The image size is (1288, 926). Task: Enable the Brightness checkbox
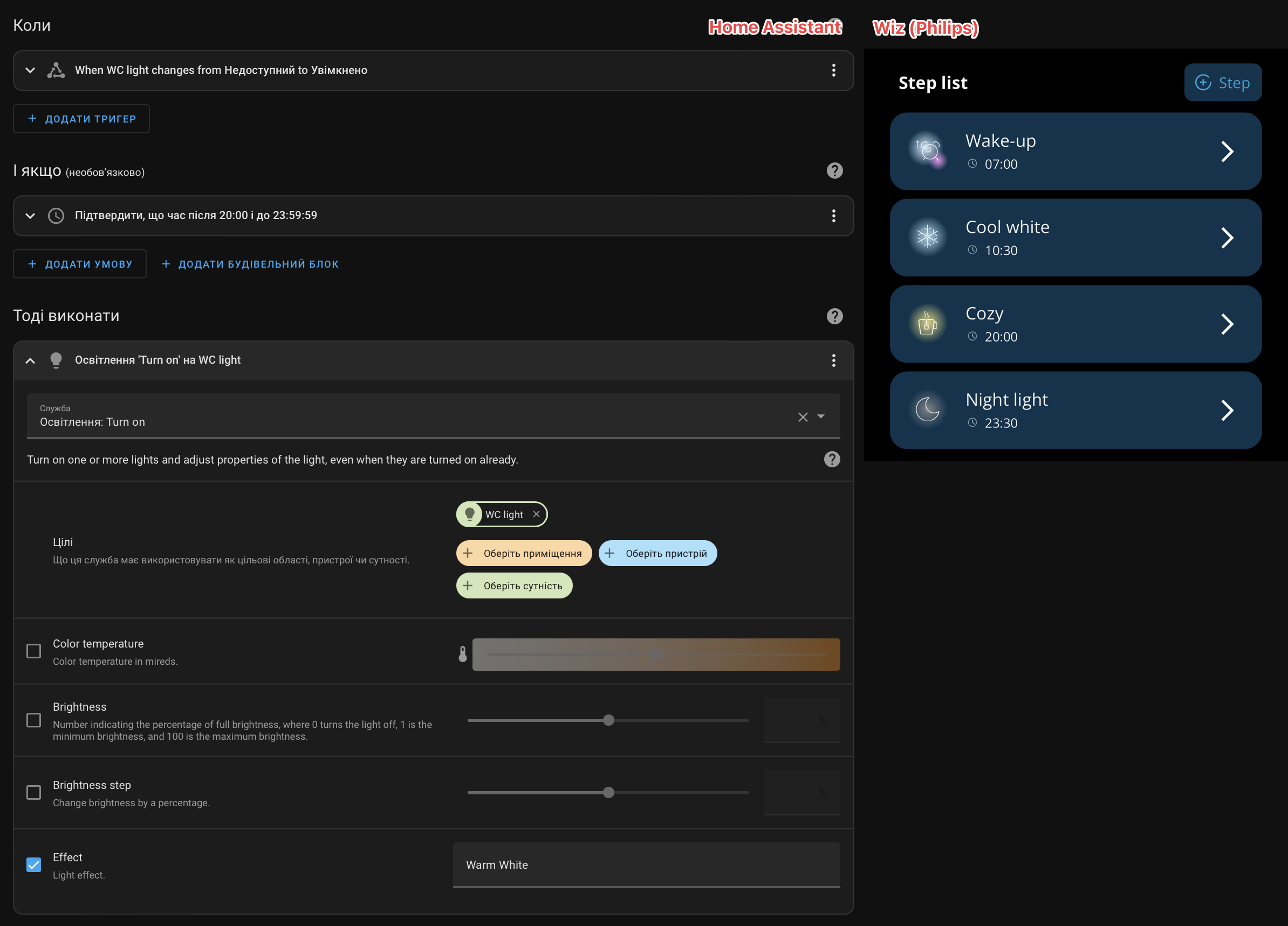34,720
